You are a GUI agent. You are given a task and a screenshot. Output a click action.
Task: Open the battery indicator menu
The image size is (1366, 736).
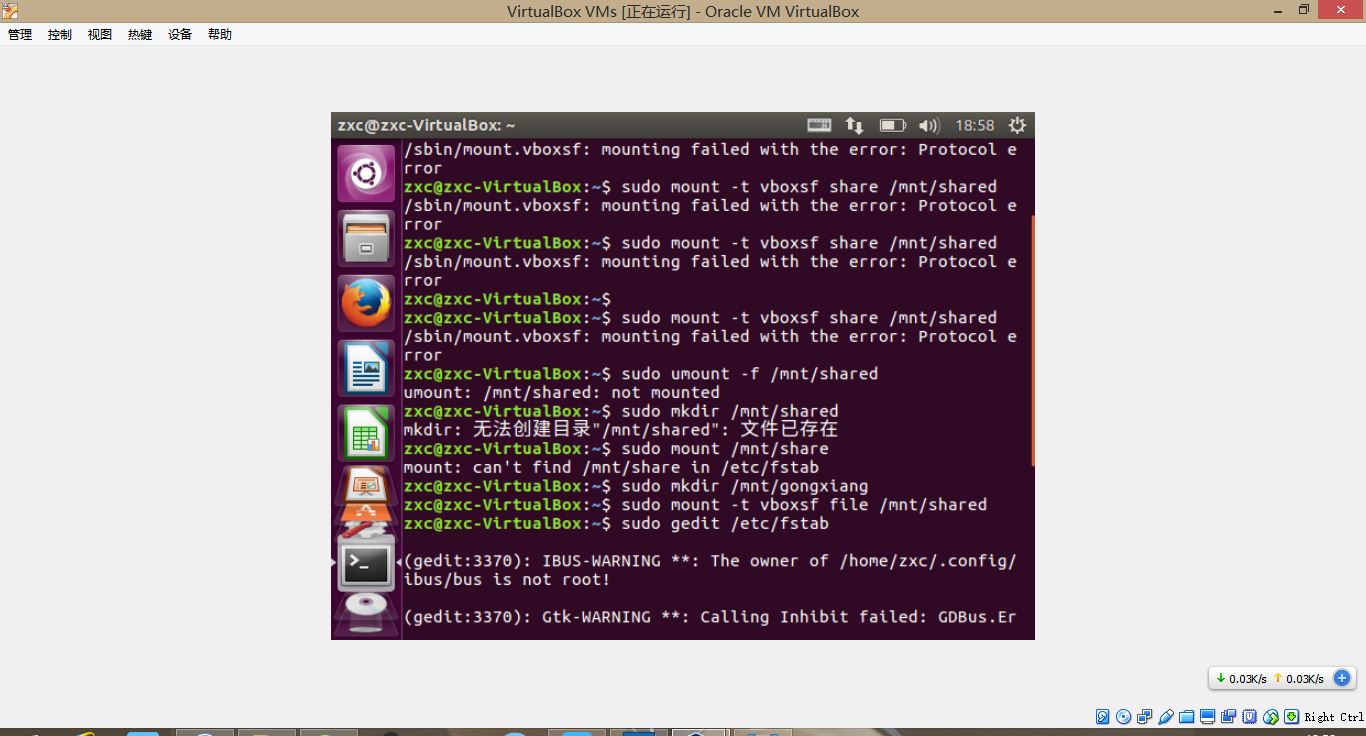point(892,125)
